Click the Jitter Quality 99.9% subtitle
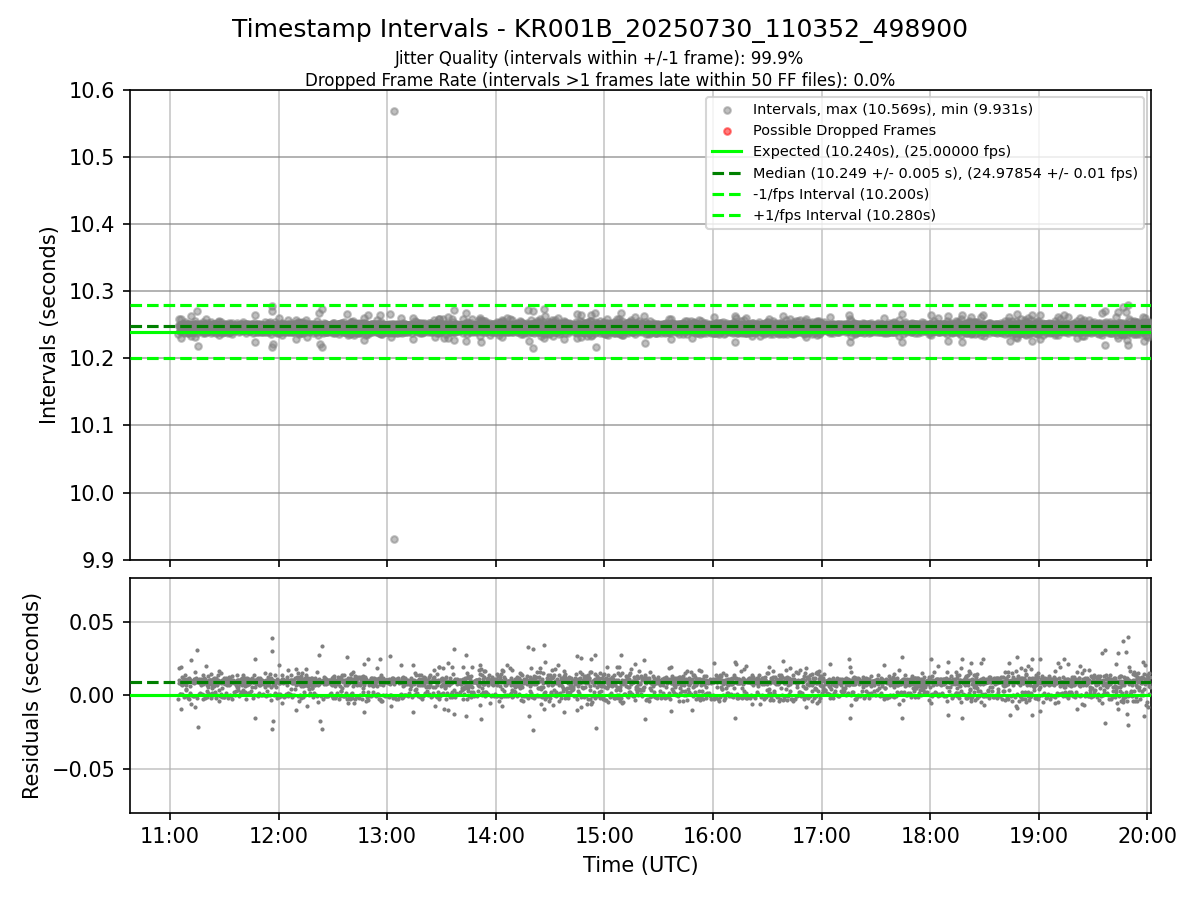Viewport: 1200px width, 900px height. 599,58
